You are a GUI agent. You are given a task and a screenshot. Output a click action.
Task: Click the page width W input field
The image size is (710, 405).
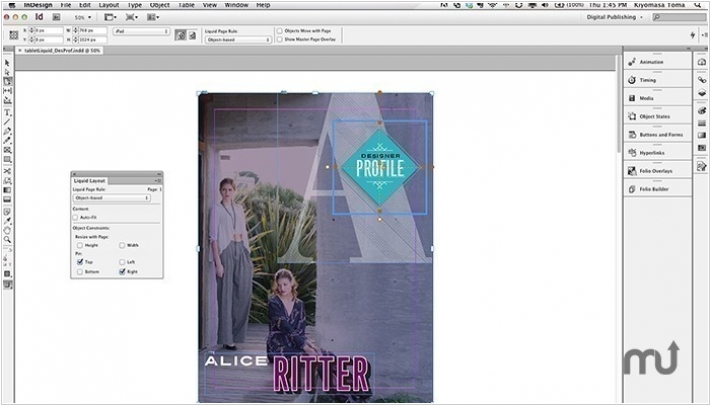(x=93, y=31)
